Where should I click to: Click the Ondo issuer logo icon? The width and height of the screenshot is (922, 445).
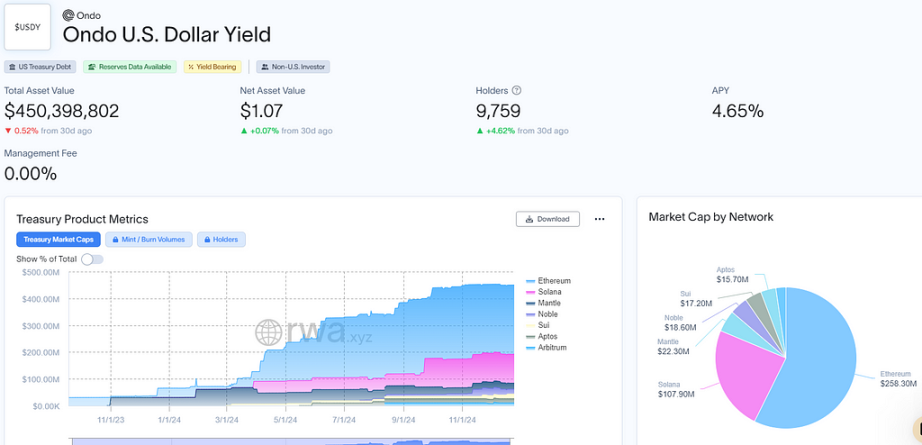pos(68,15)
